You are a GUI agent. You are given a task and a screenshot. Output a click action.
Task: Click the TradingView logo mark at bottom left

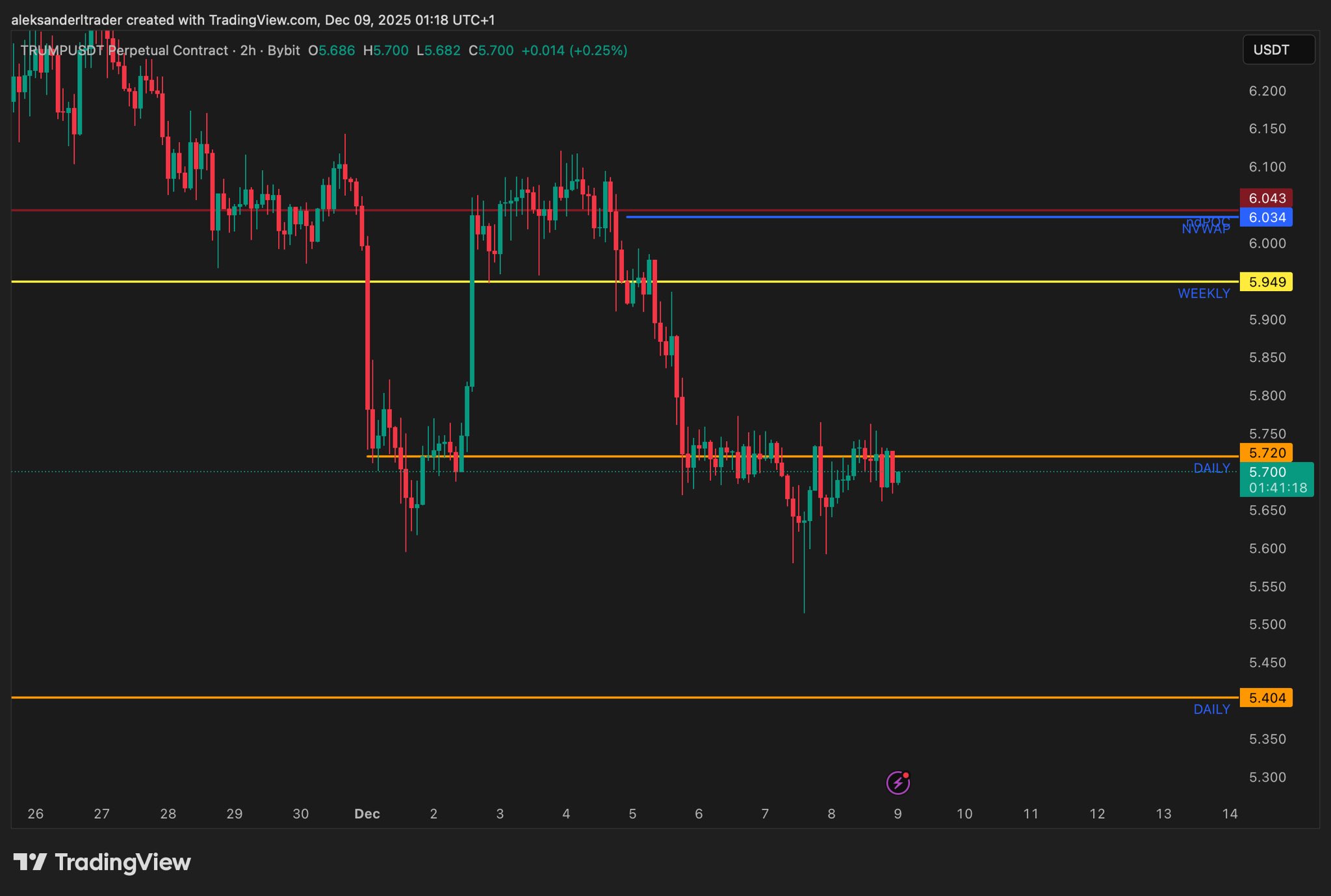30,862
